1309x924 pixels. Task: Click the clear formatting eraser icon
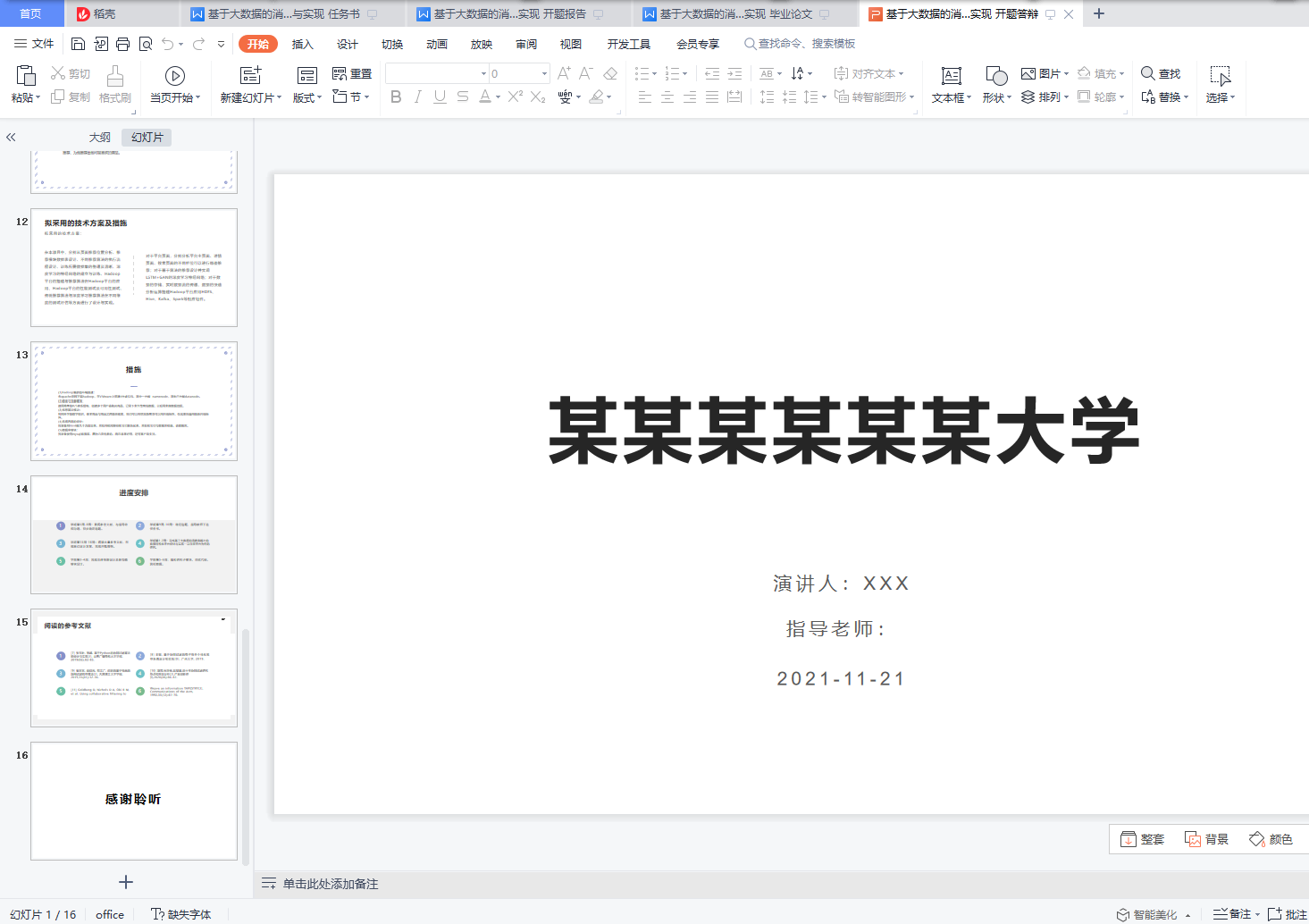click(x=610, y=73)
